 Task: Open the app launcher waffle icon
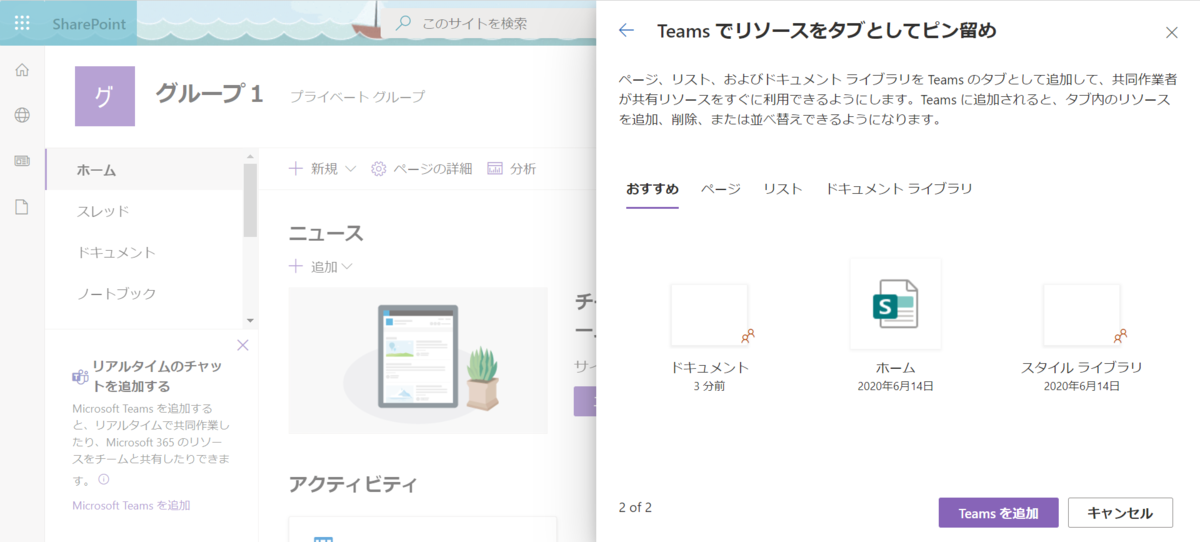coord(22,22)
